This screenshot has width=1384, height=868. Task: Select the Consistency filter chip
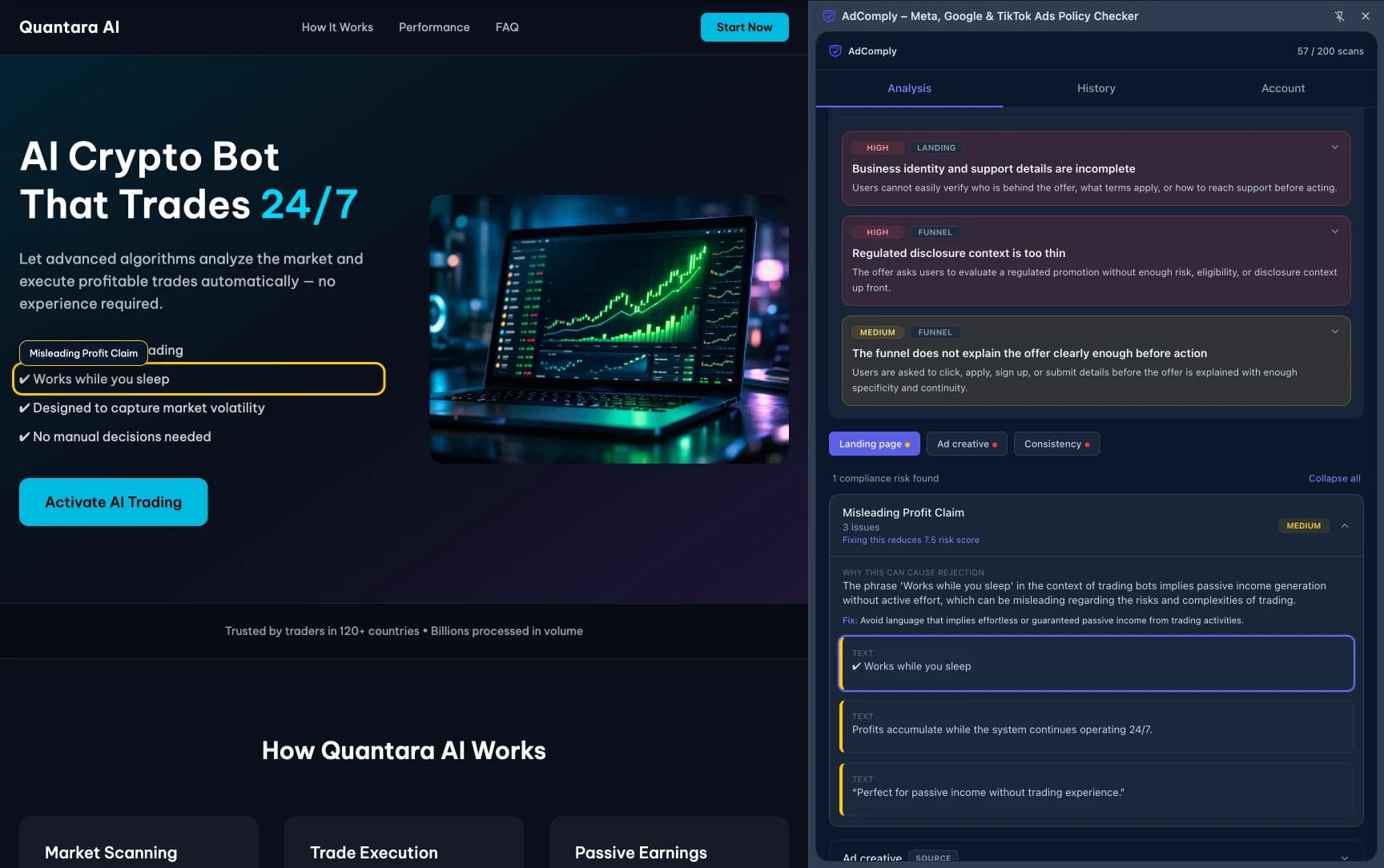1056,444
